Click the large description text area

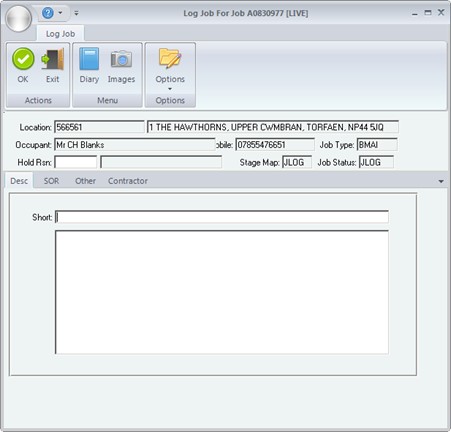tap(222, 292)
